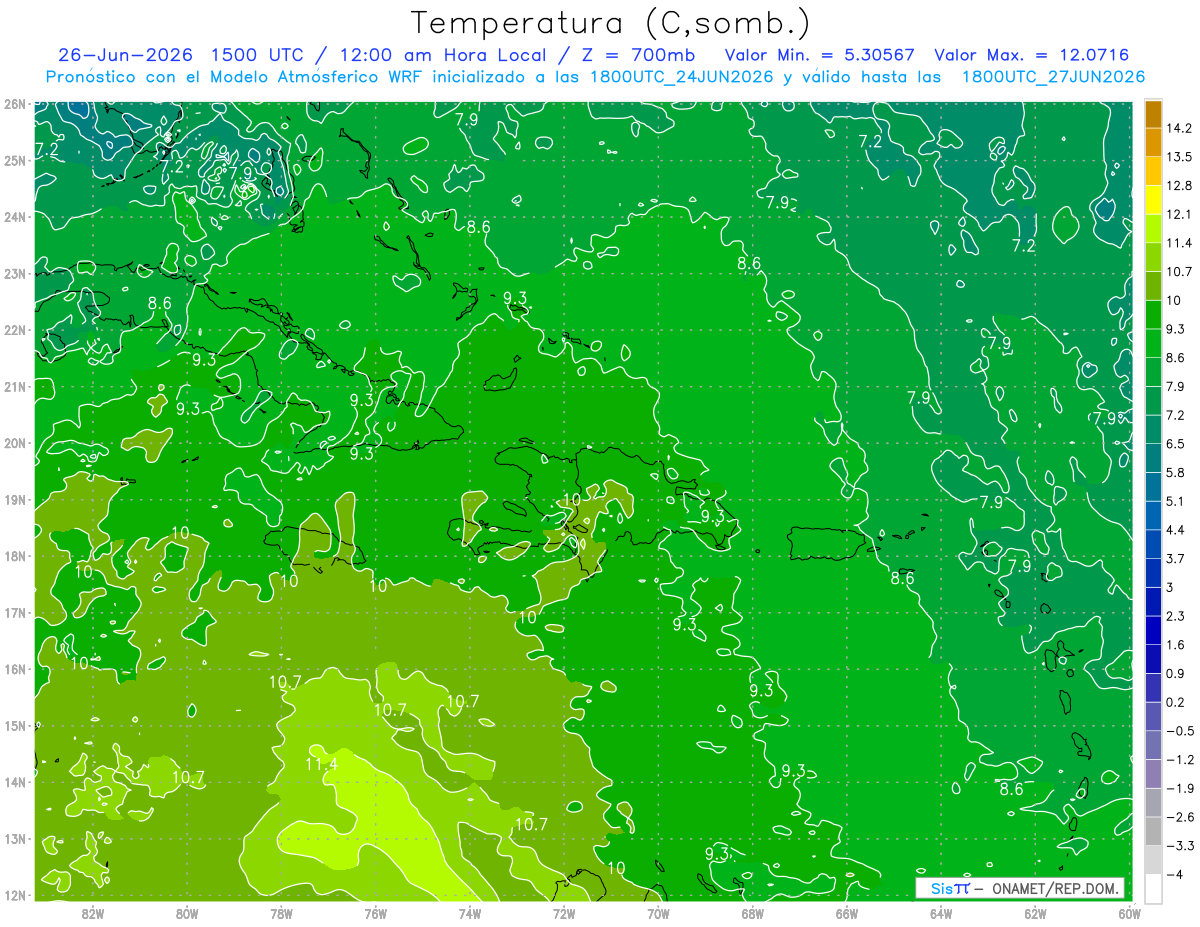Viewport: 1200px width, 927px height.
Task: Click the latitude axis label "16N"
Action: 14,669
